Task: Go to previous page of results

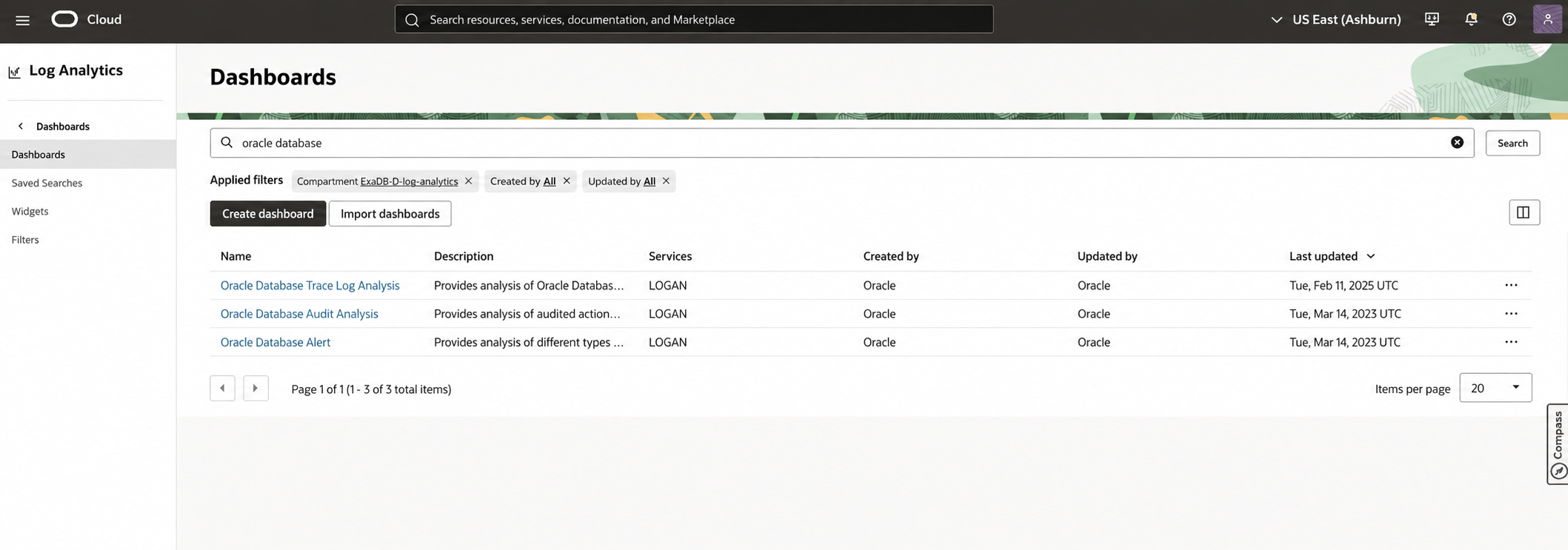Action: click(222, 388)
